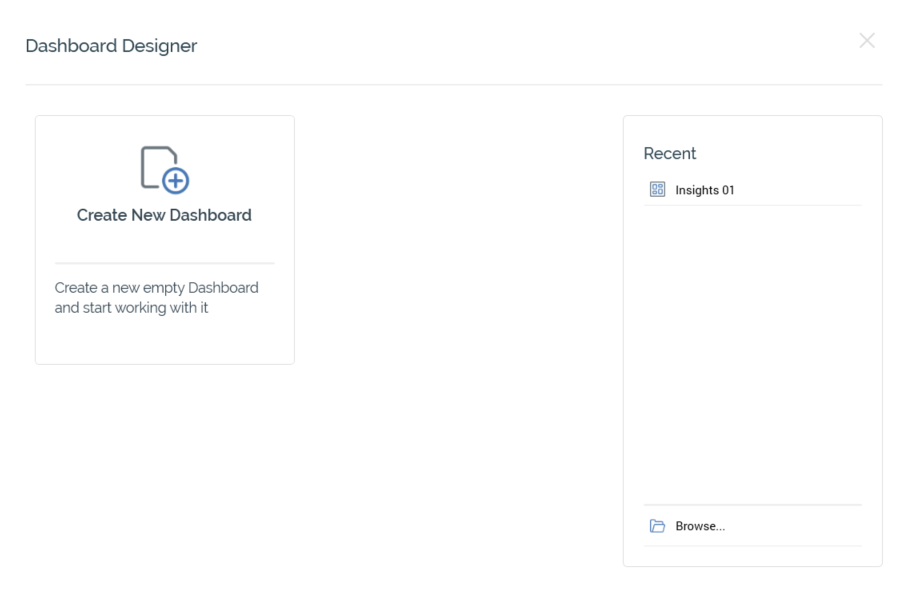Click the Dashboard Designer dialog title
This screenshot has width=910, height=593.
pos(111,46)
